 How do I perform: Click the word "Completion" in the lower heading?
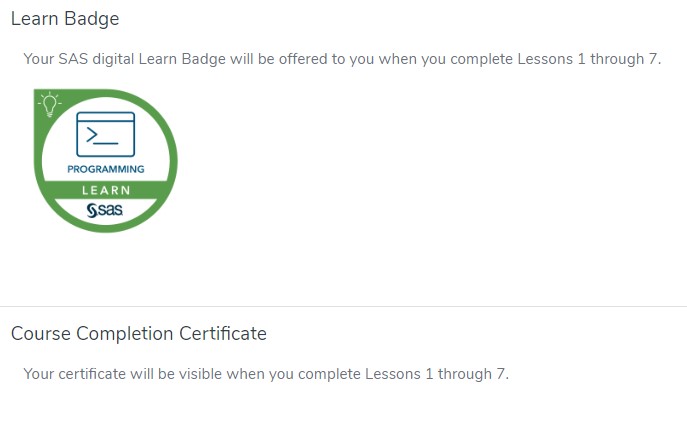coord(120,333)
